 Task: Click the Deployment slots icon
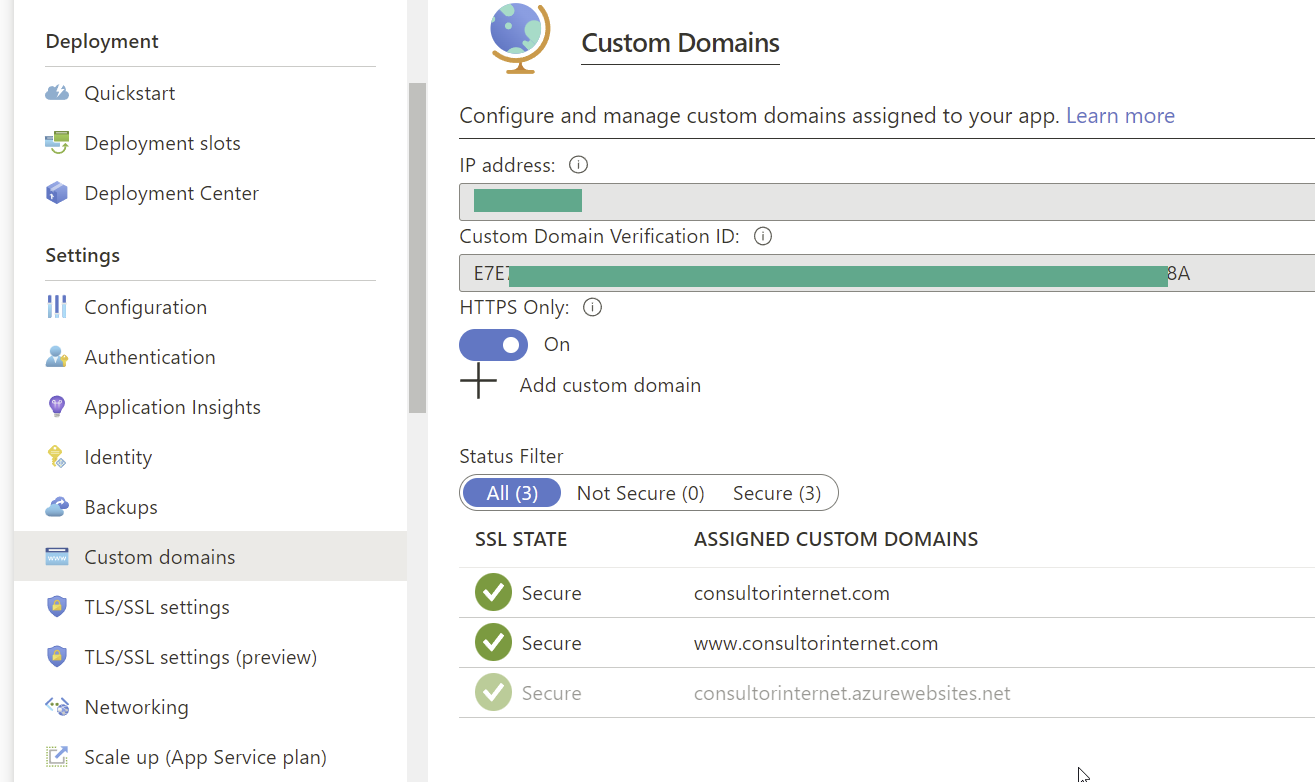click(x=57, y=143)
